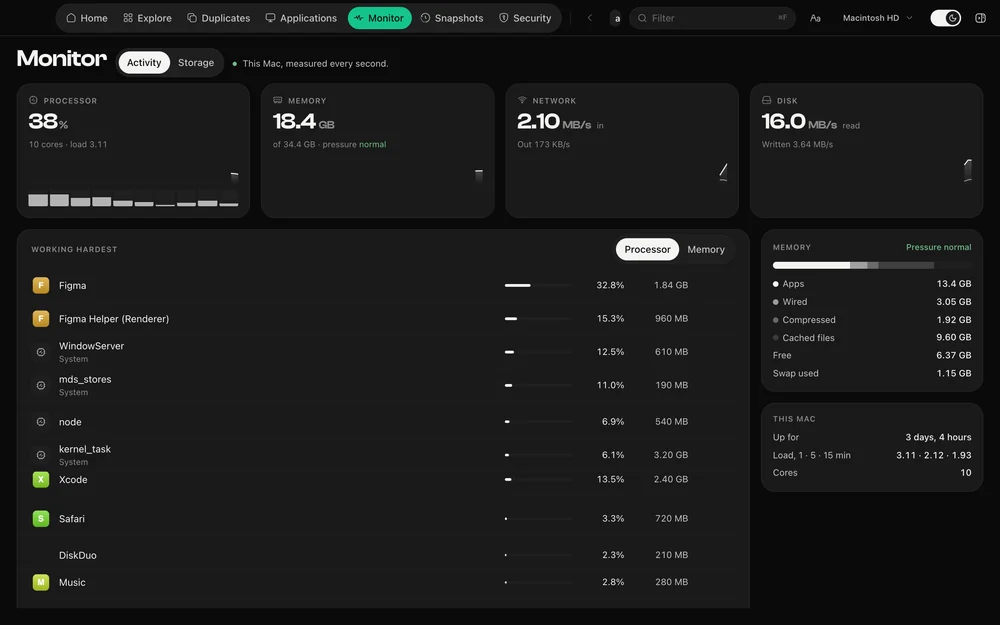Viewport: 1000px width, 625px height.
Task: Click the Cores 10 row
Action: (872, 473)
